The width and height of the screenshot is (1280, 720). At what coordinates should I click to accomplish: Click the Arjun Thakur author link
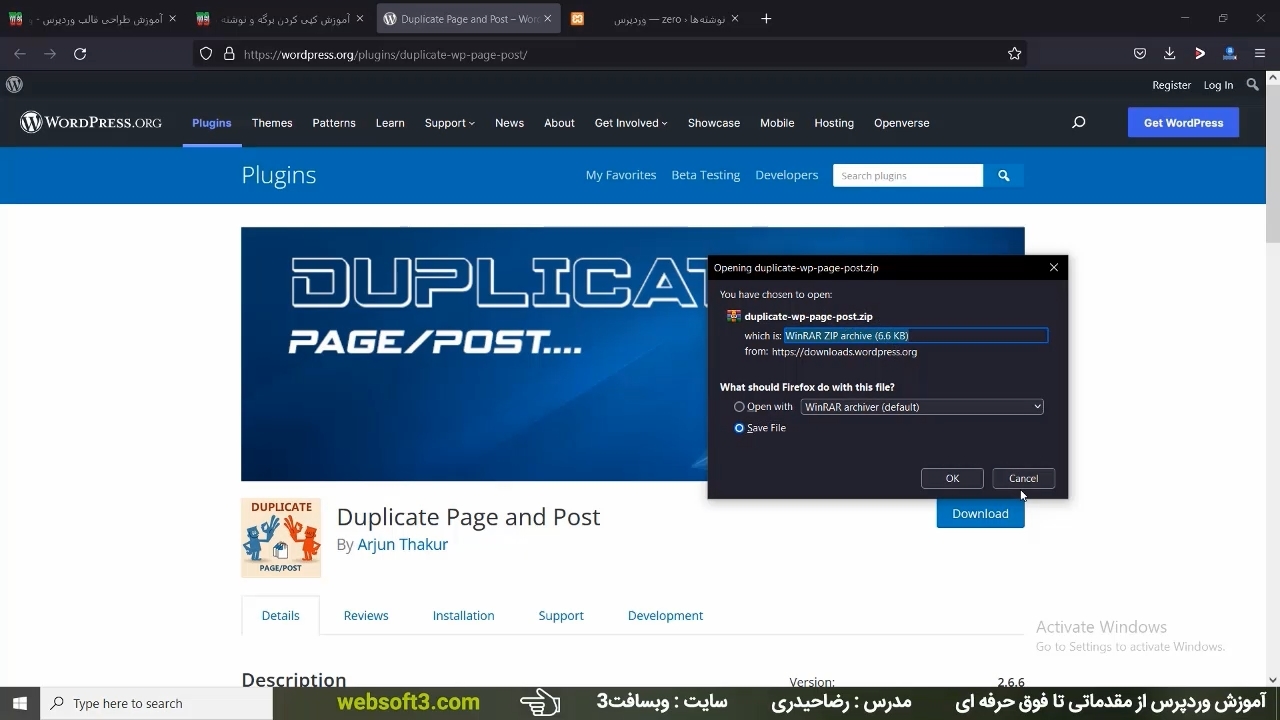click(402, 545)
